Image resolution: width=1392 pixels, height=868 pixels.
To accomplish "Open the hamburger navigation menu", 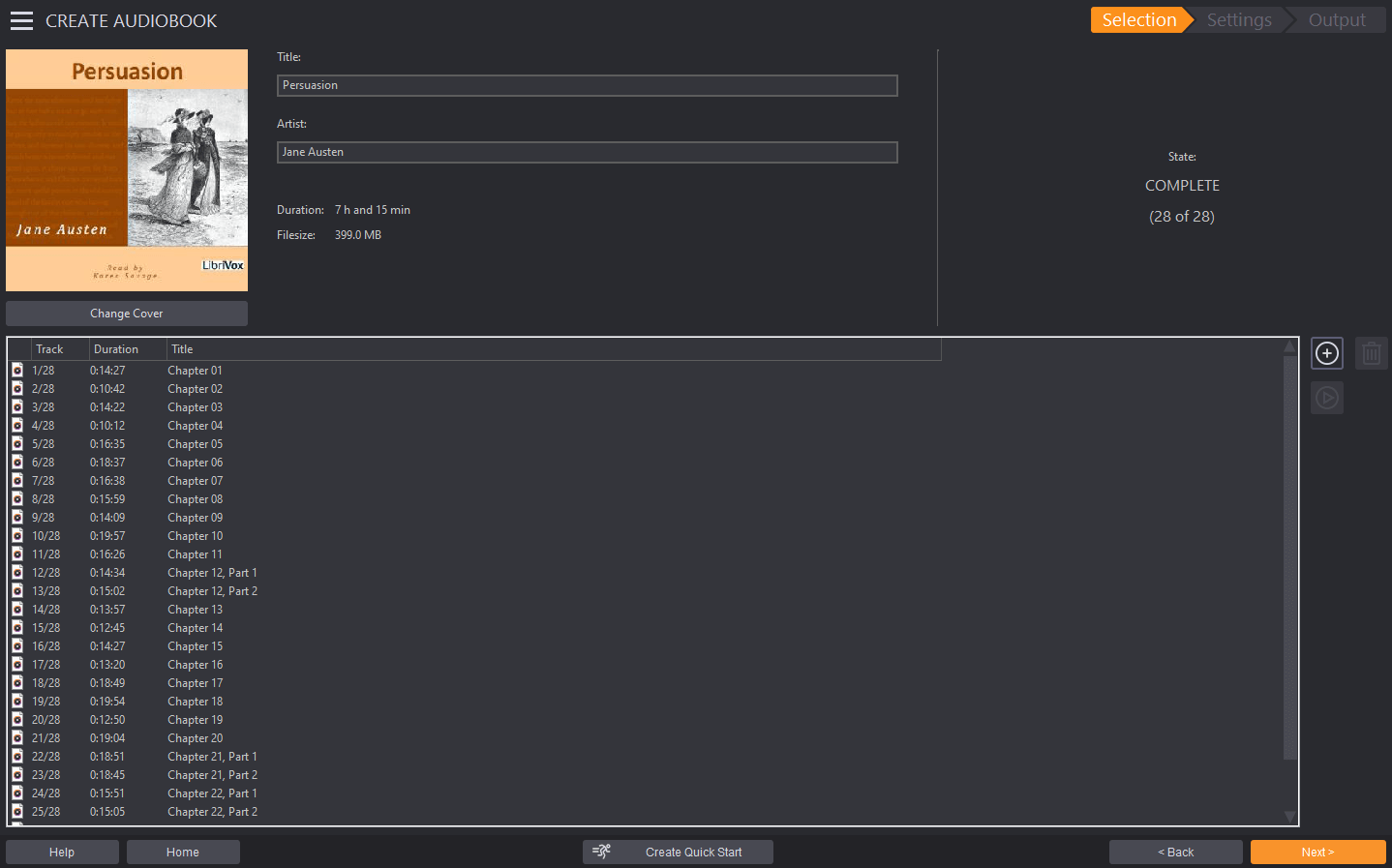I will 21,19.
